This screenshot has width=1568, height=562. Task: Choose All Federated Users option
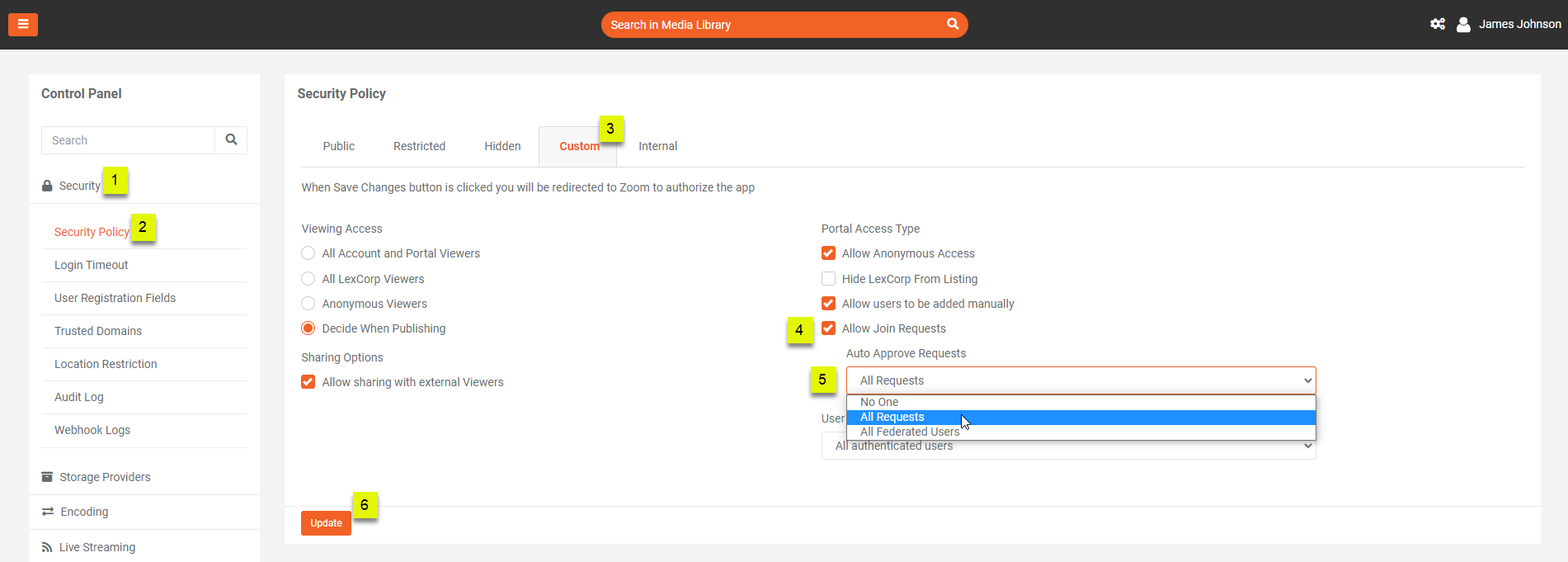click(909, 432)
